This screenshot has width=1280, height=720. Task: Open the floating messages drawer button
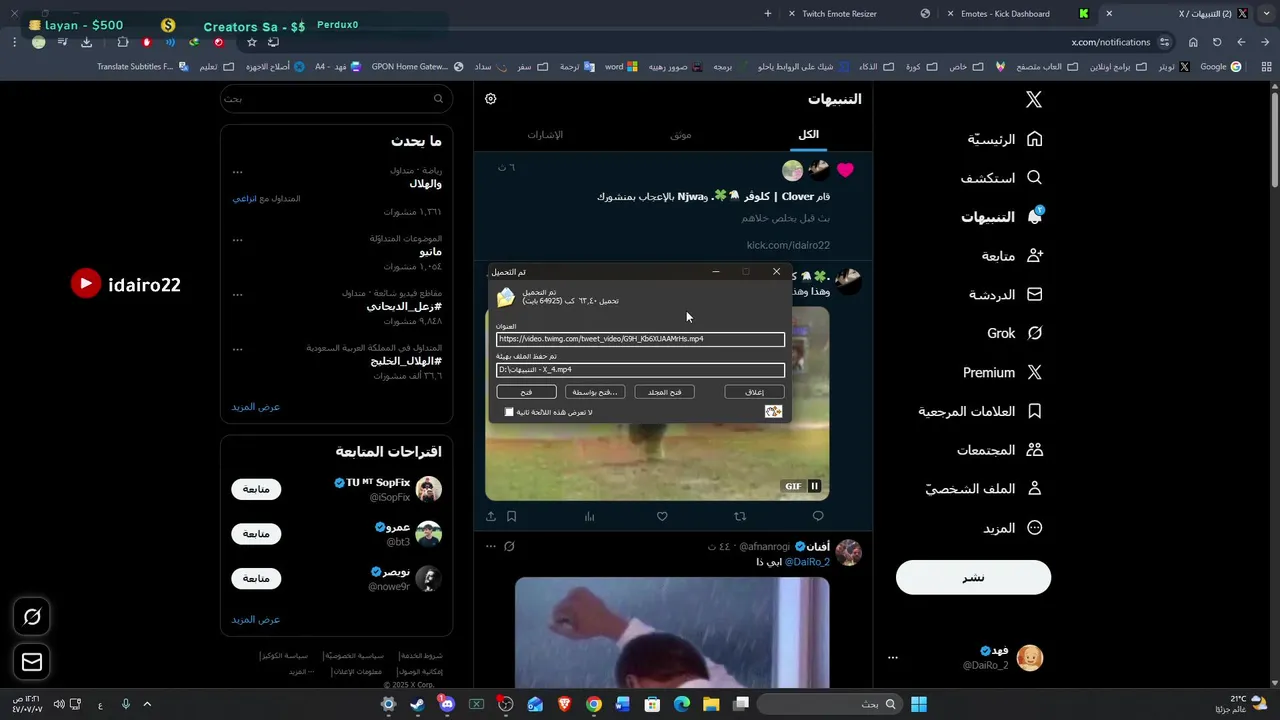[32, 662]
